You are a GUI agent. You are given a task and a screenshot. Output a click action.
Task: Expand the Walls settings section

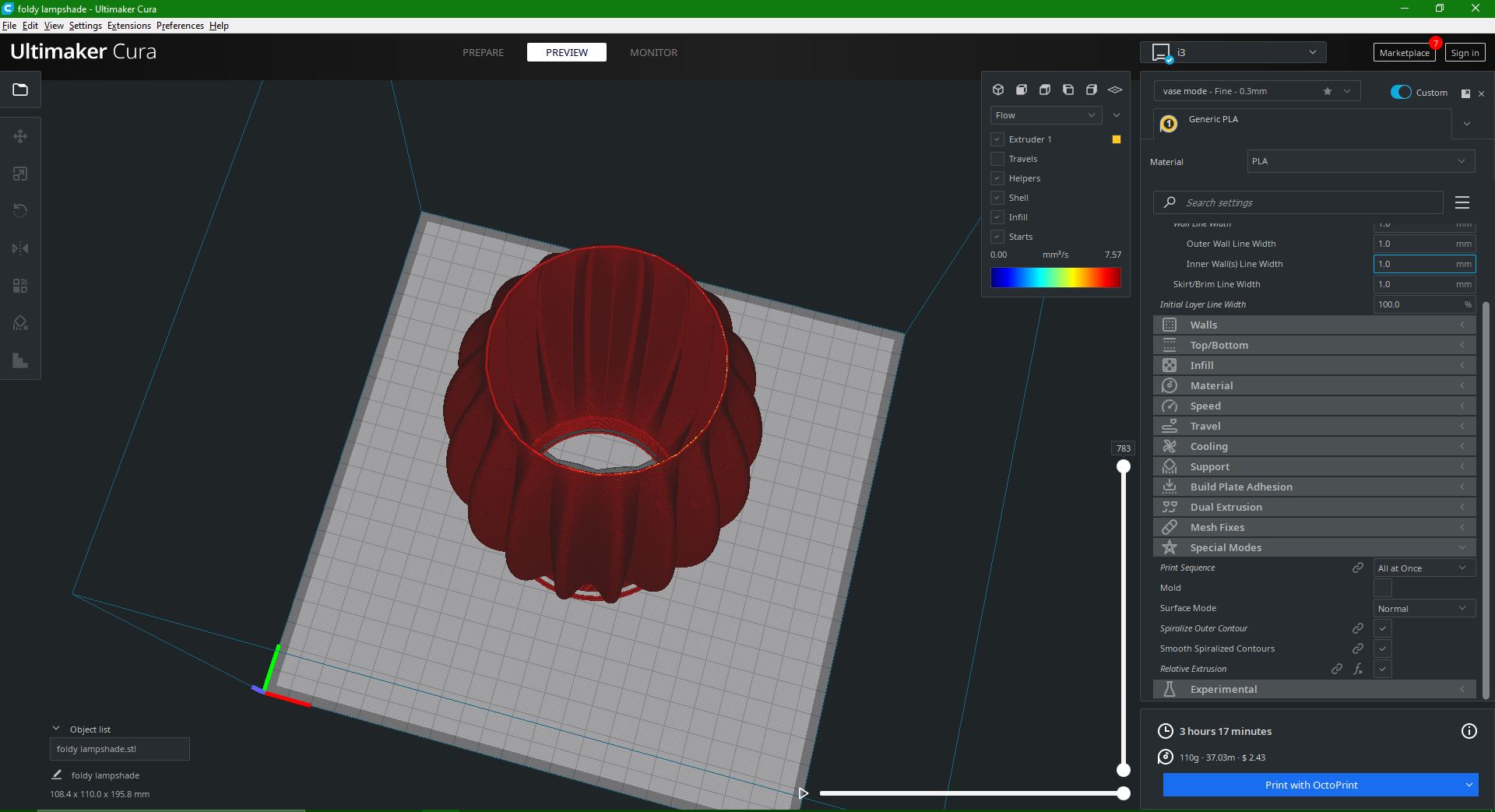pos(1314,325)
